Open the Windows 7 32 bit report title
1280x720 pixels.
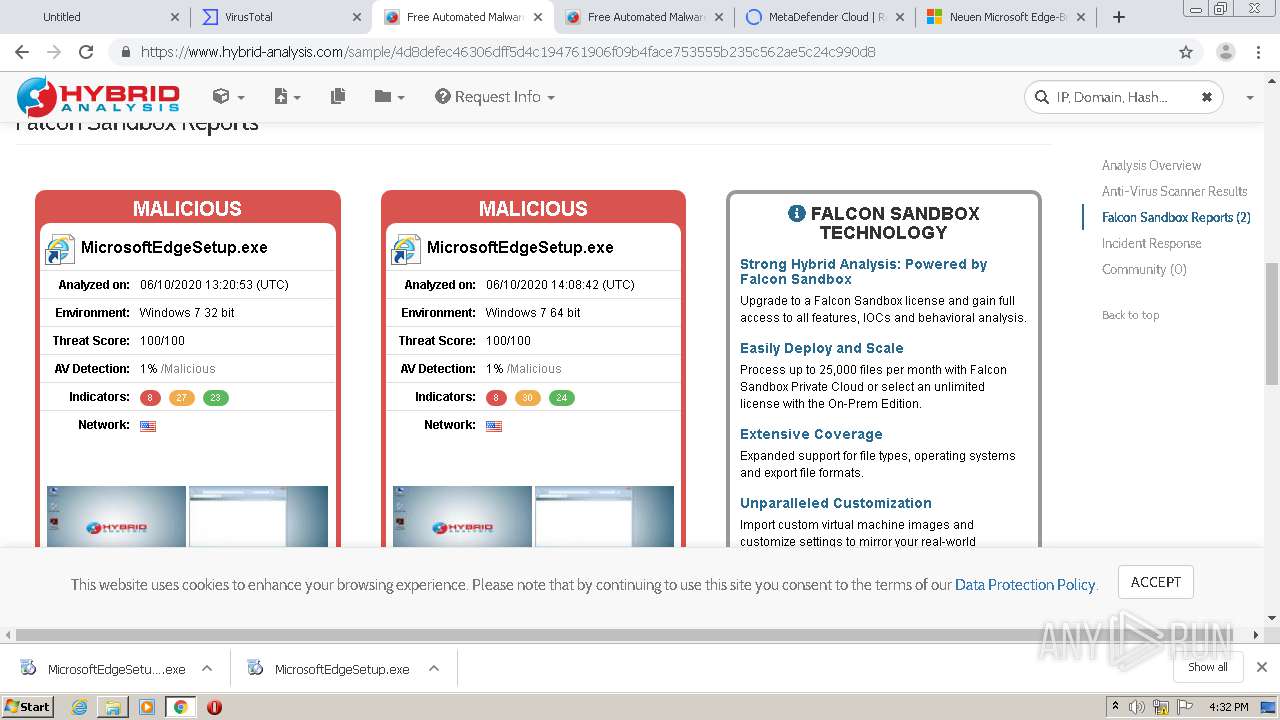pyautogui.click(x=174, y=247)
